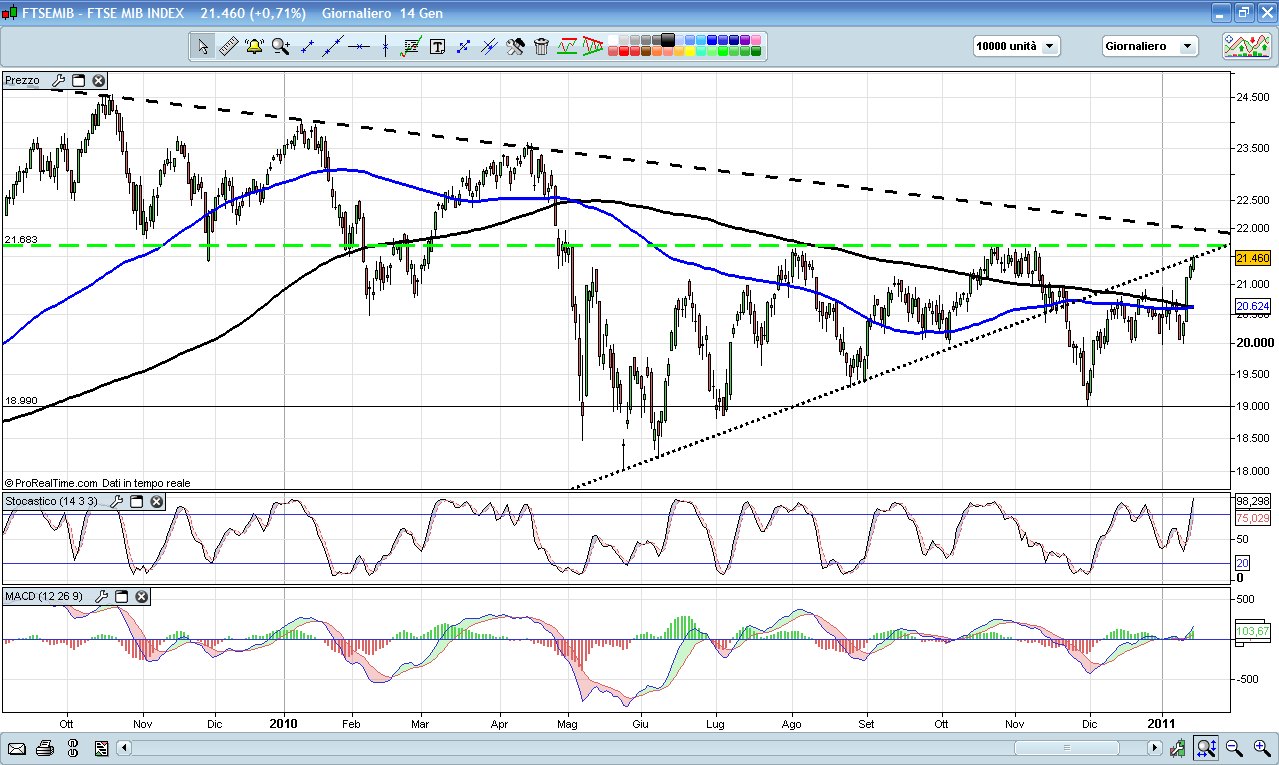Open the hammer and wrench settings tool
The height and width of the screenshot is (765, 1279).
coord(515,46)
